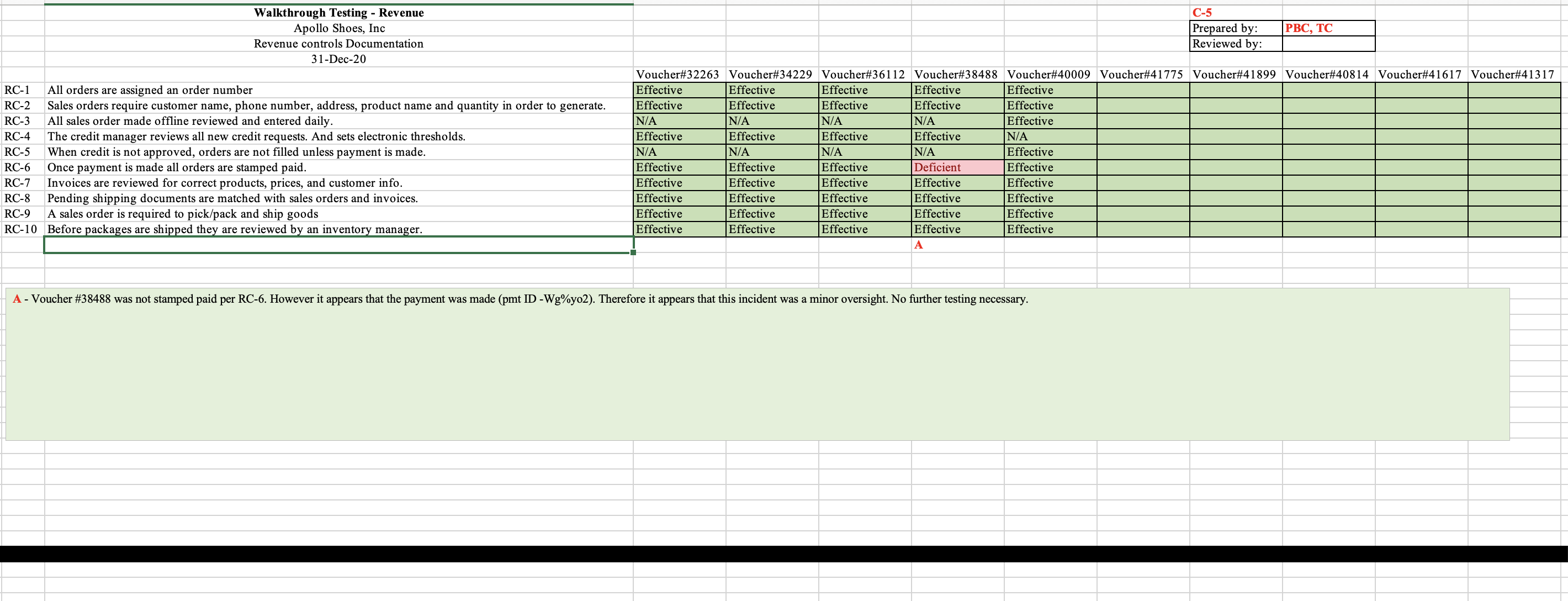Click the Voucher#41317 header cell

1513,74
